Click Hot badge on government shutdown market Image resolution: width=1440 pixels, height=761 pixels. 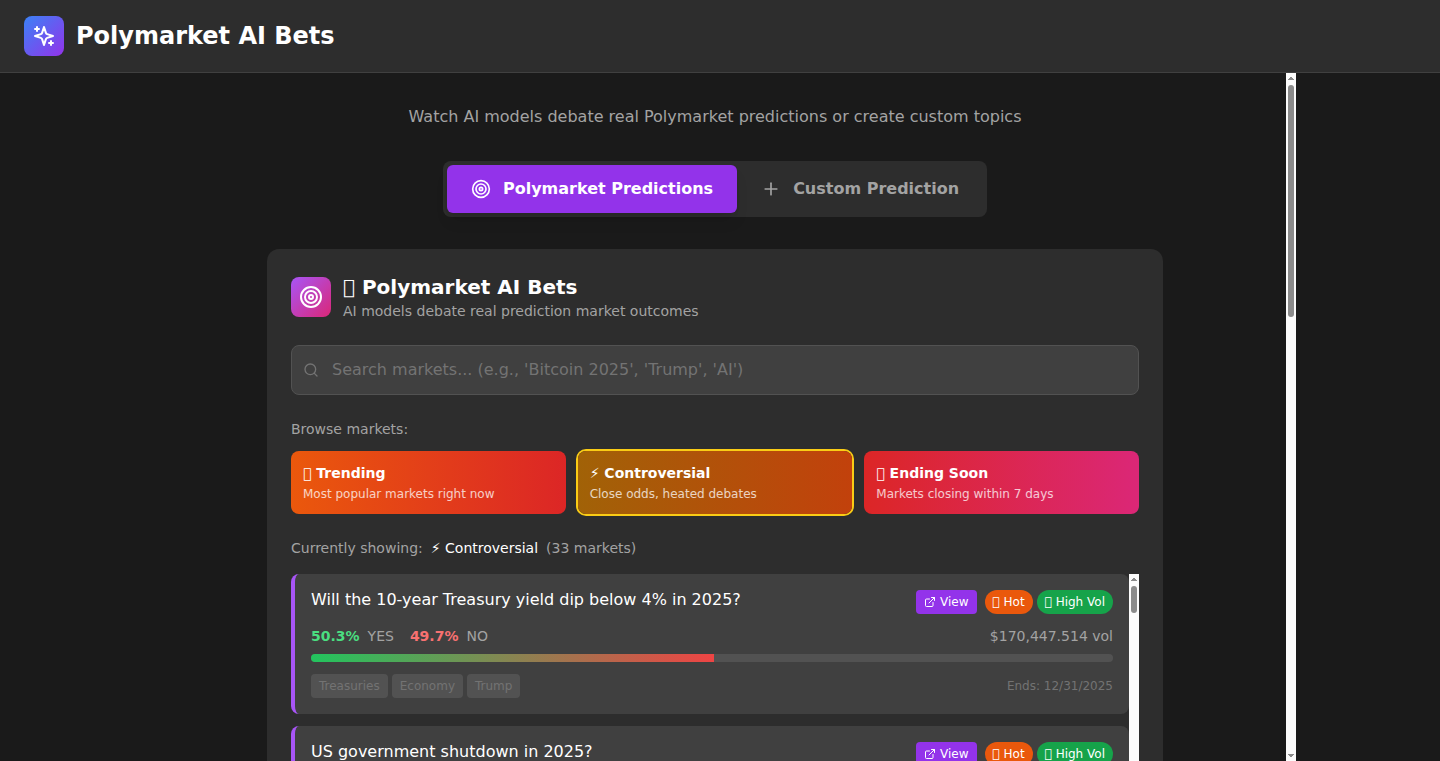click(x=1008, y=753)
